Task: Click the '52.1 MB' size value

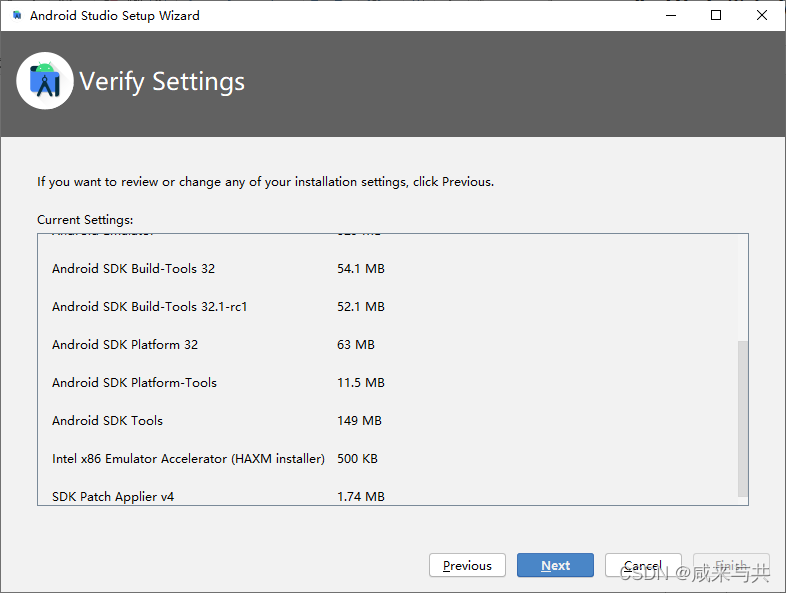Action: point(361,307)
